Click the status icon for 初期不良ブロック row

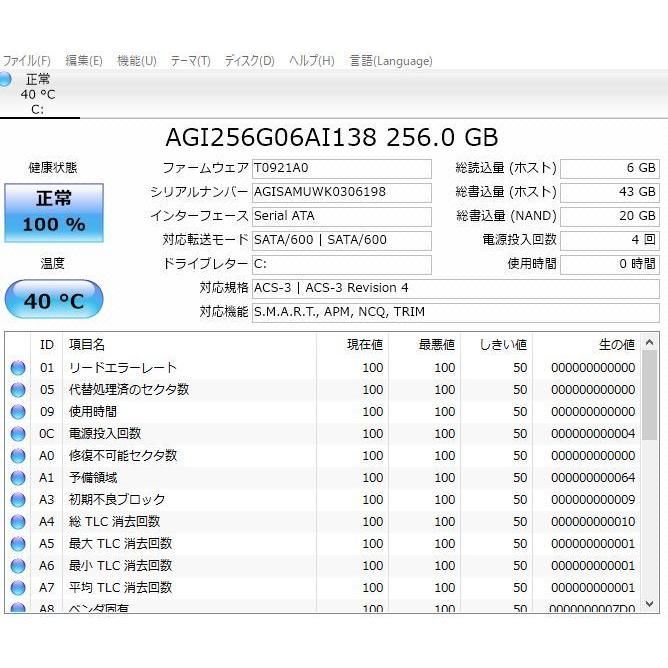point(18,500)
